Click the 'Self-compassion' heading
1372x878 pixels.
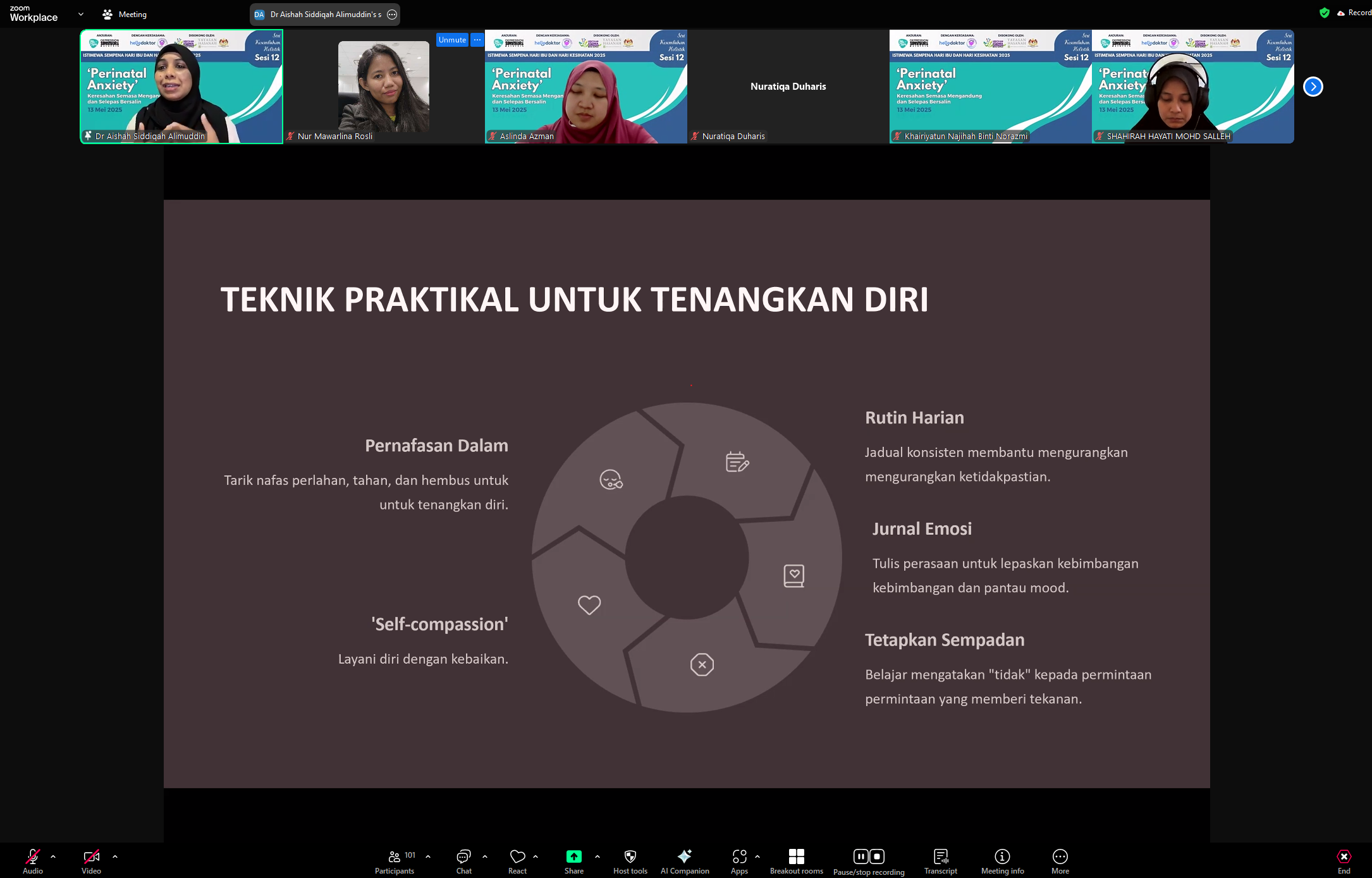point(440,625)
